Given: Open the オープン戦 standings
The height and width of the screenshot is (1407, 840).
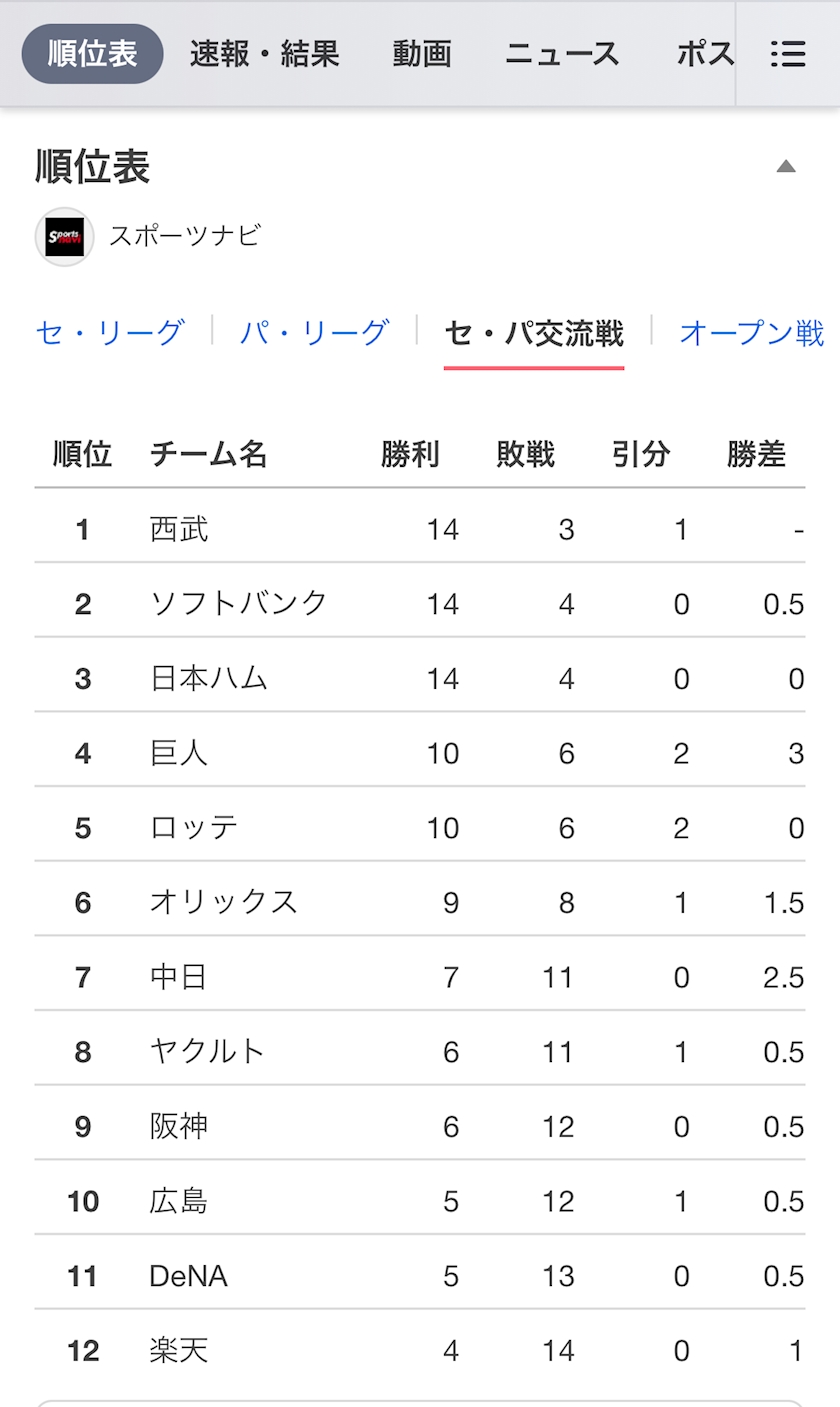Looking at the screenshot, I should point(752,332).
